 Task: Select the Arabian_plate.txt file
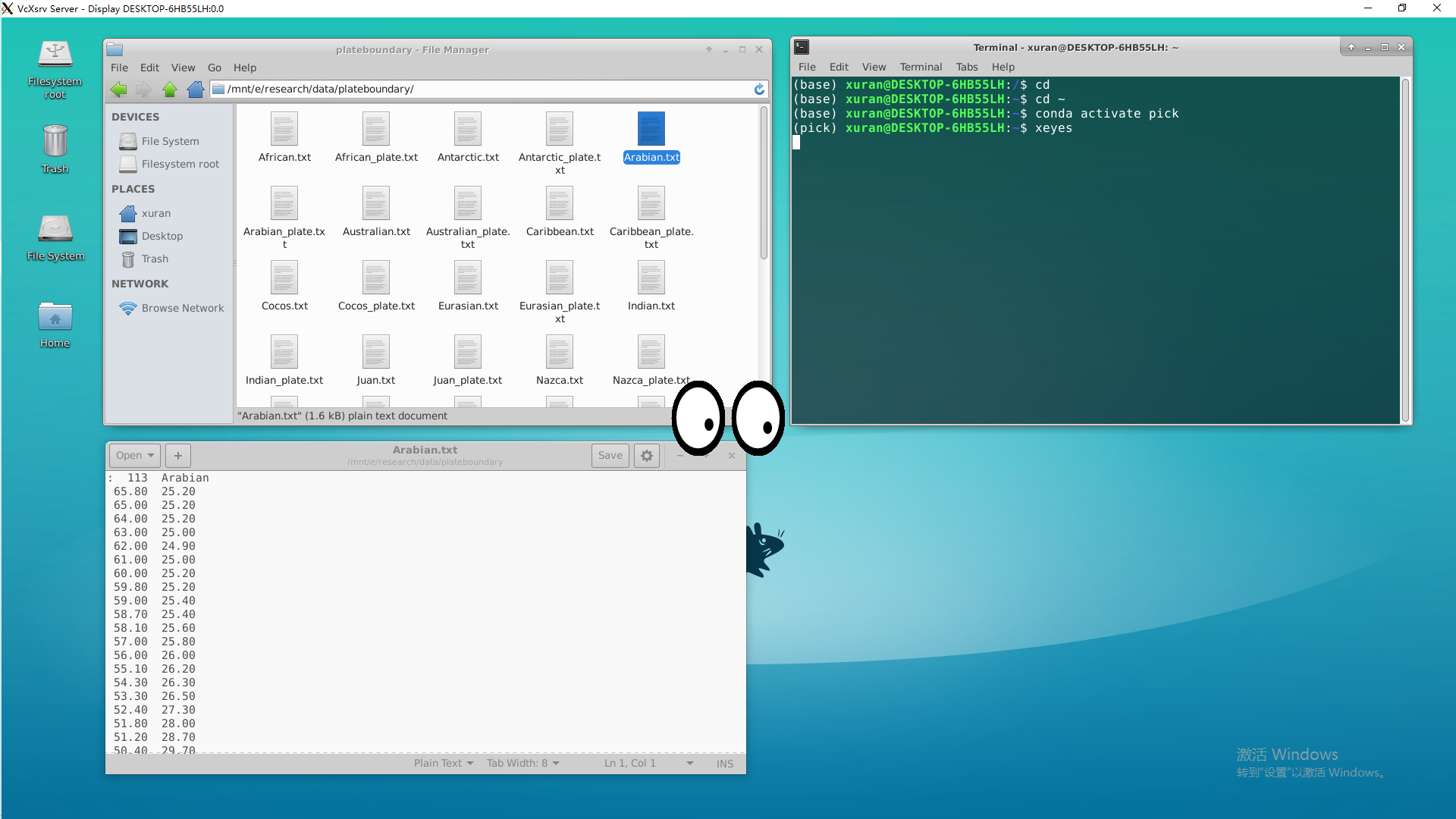pyautogui.click(x=284, y=218)
